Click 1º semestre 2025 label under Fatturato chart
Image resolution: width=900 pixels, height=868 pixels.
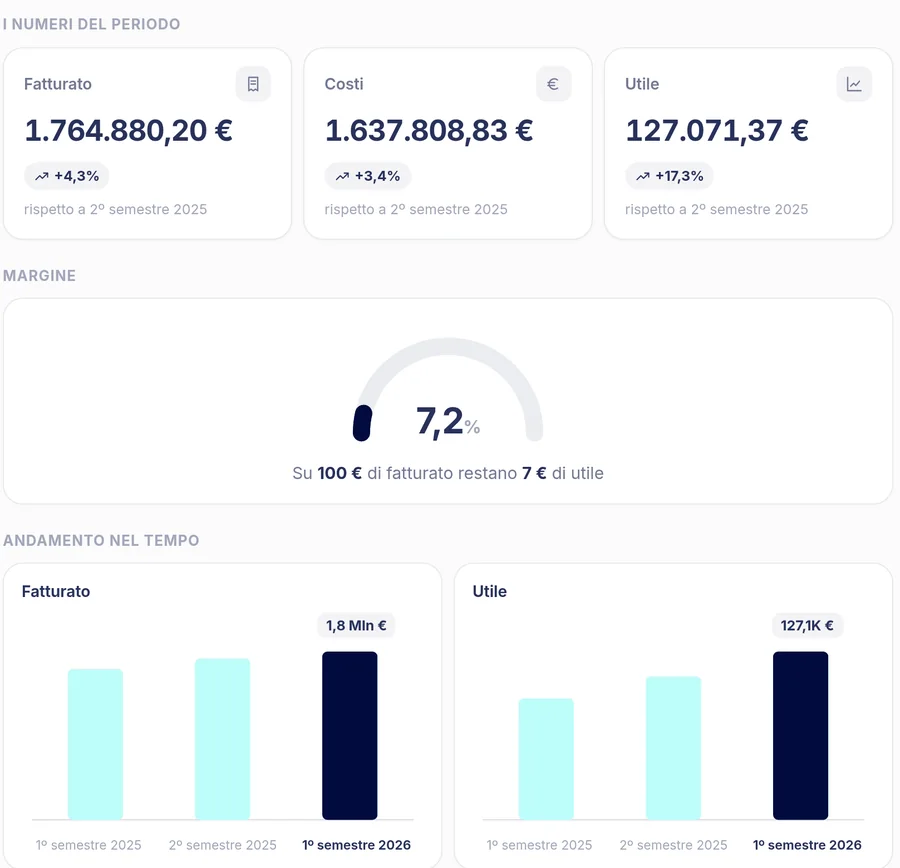click(x=88, y=845)
